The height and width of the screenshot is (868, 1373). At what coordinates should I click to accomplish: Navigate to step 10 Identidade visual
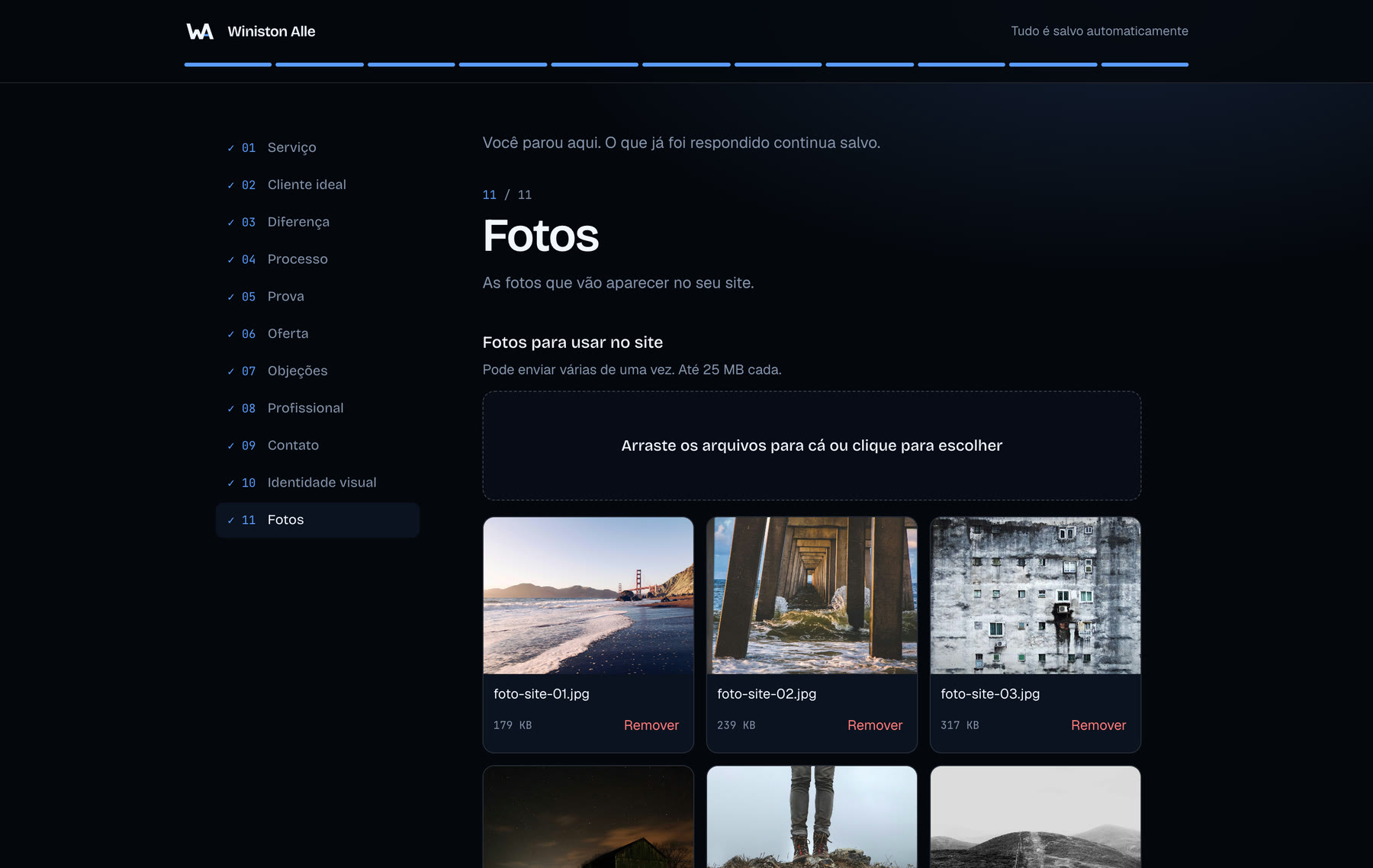click(x=317, y=483)
